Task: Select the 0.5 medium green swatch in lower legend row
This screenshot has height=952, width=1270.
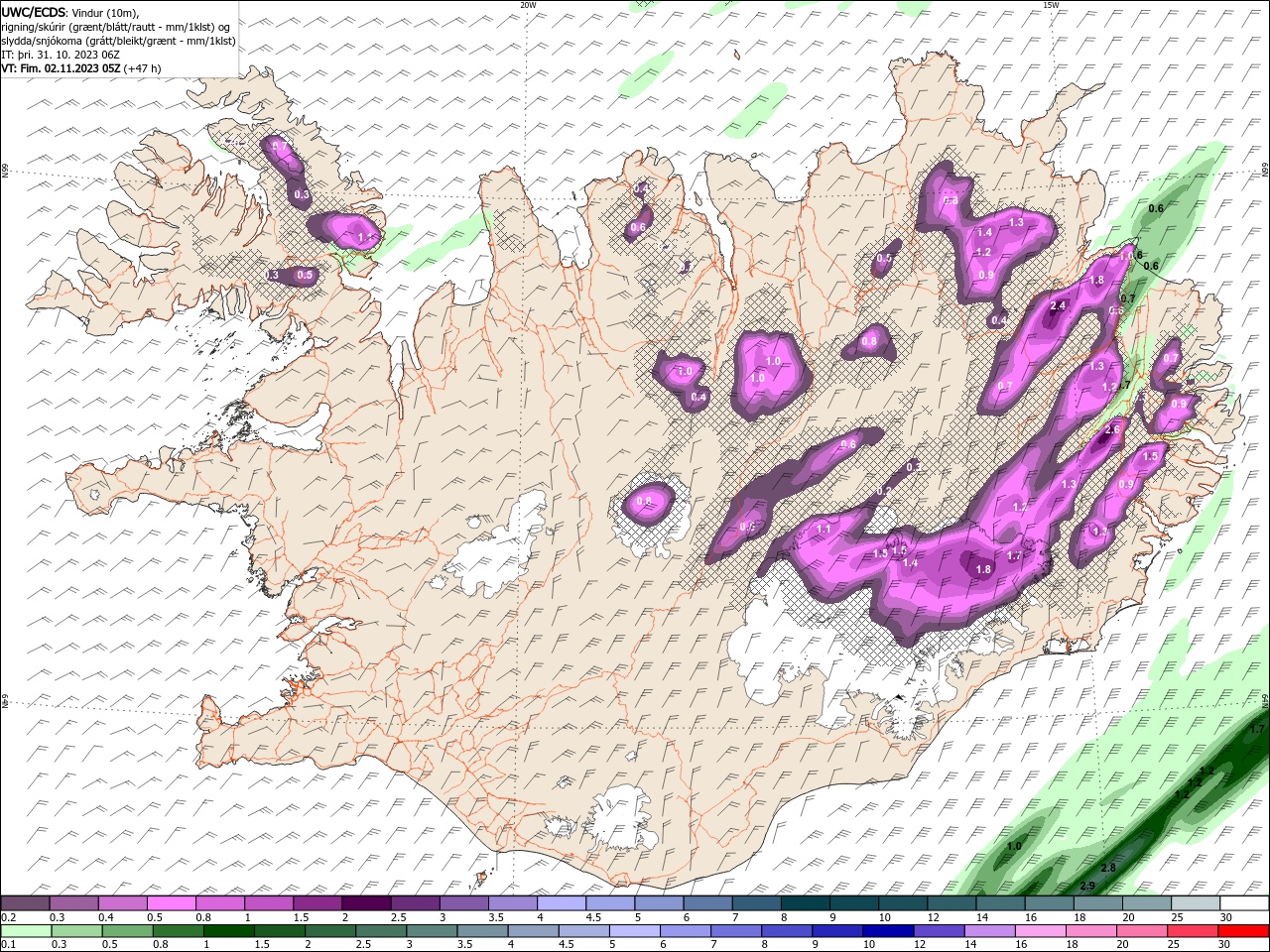Action: (127, 931)
